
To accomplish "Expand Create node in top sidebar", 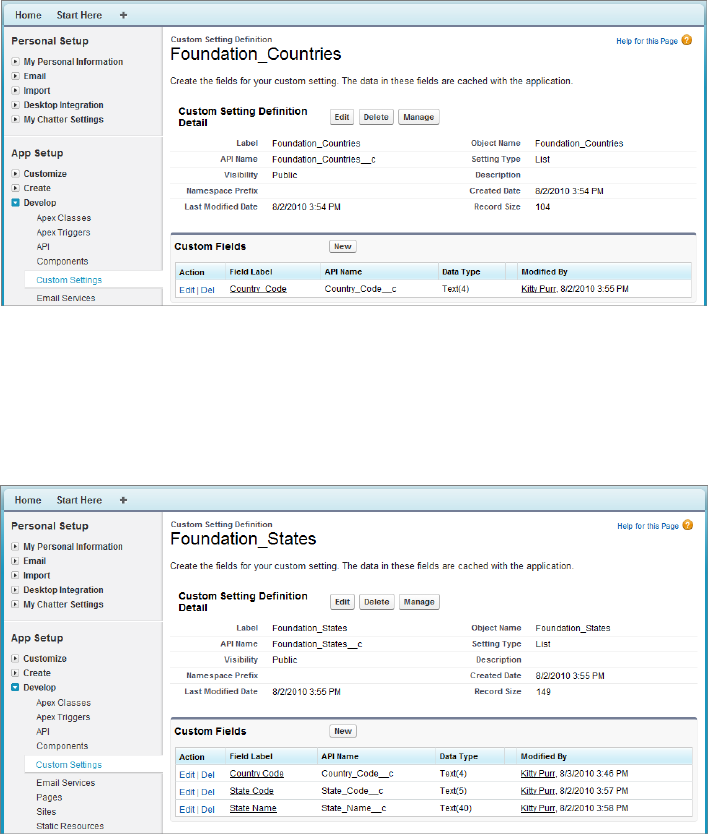I will 15,188.
